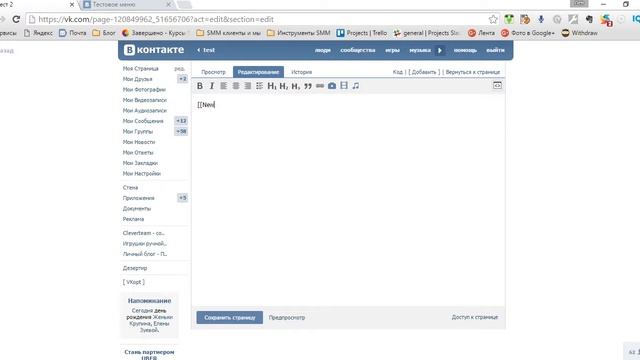
Task: Open Доступ к странице settings
Action: click(x=475, y=317)
